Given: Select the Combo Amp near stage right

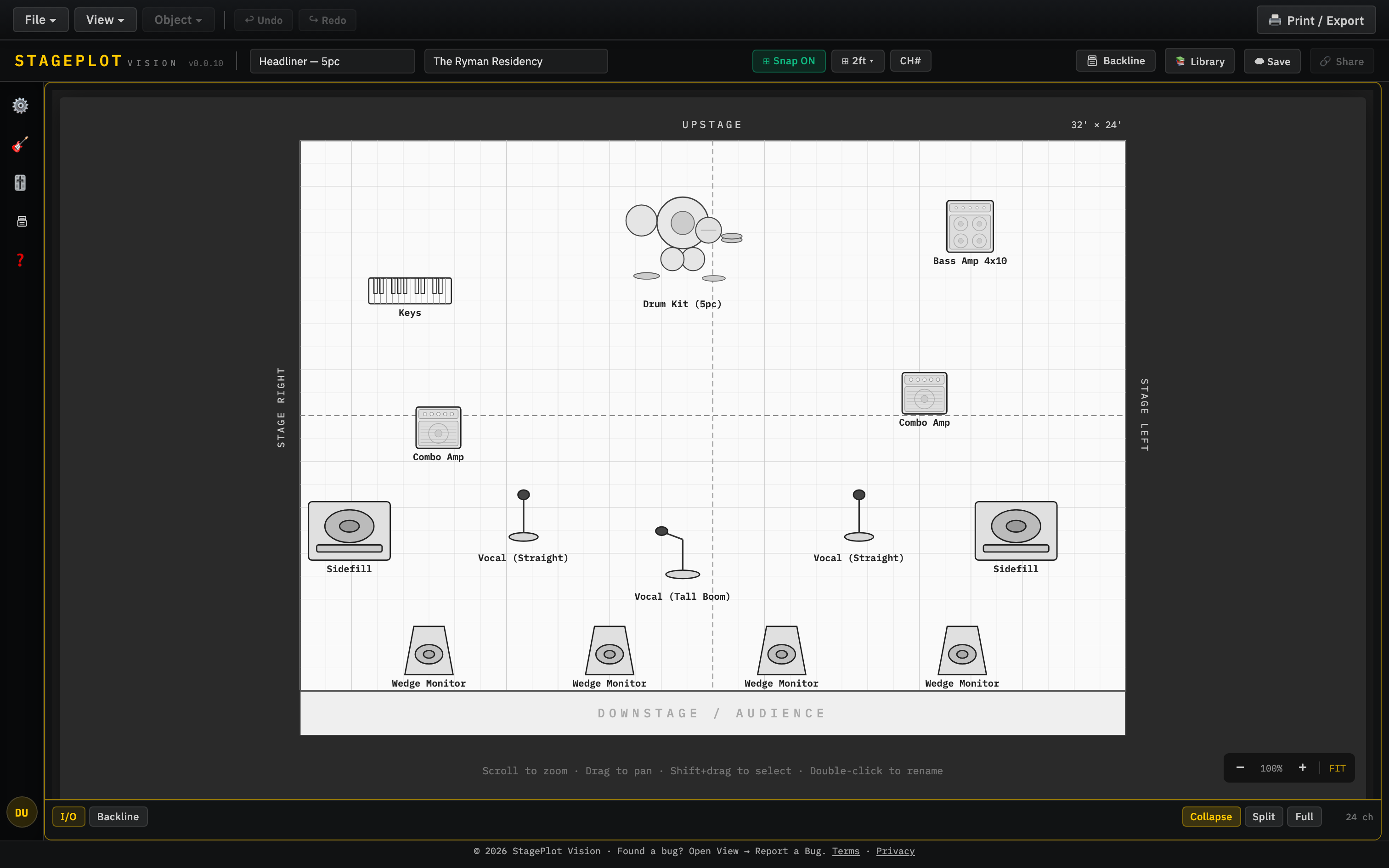Looking at the screenshot, I should click(438, 428).
